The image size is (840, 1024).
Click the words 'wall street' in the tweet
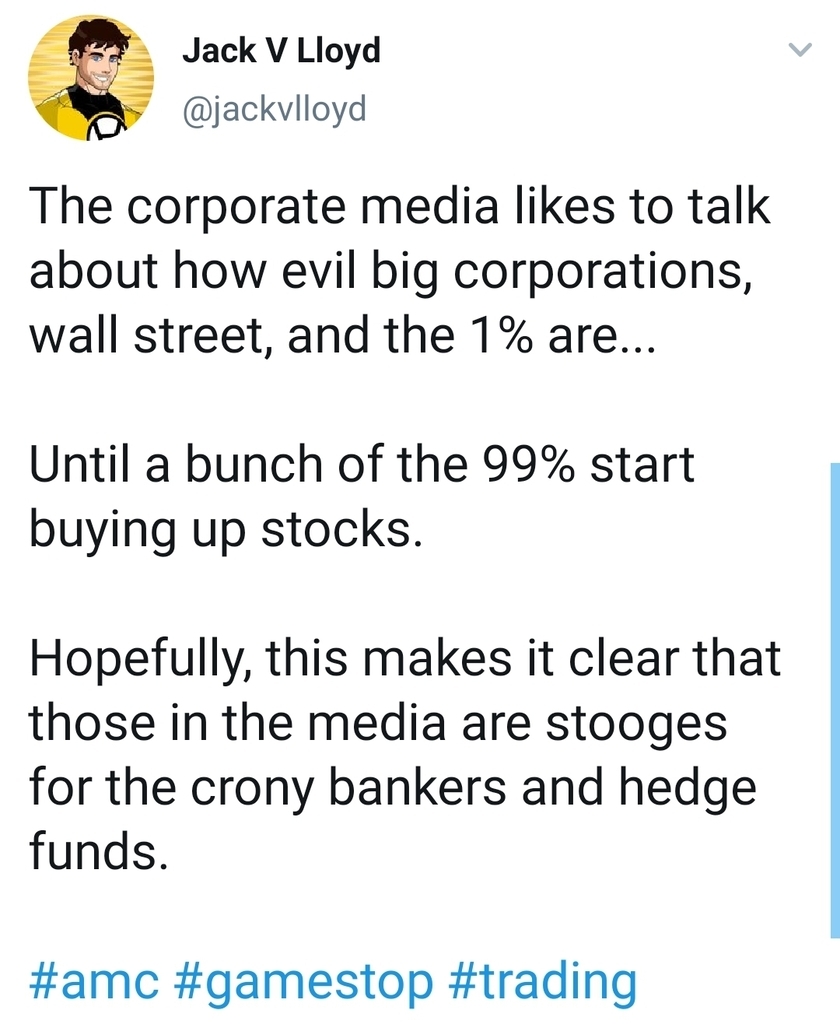click(147, 336)
